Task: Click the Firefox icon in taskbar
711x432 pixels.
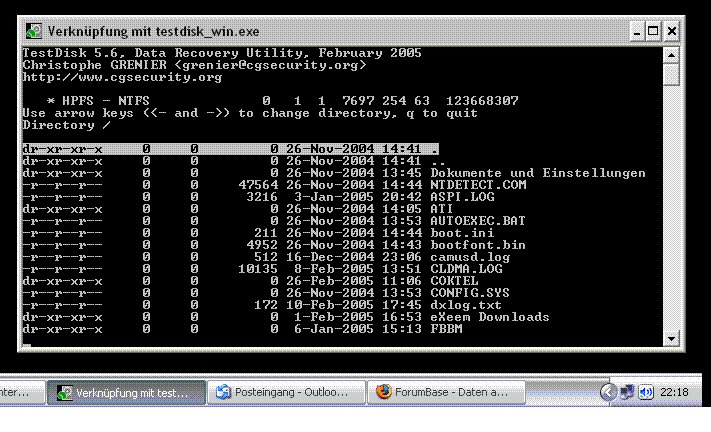Action: pyautogui.click(x=384, y=392)
